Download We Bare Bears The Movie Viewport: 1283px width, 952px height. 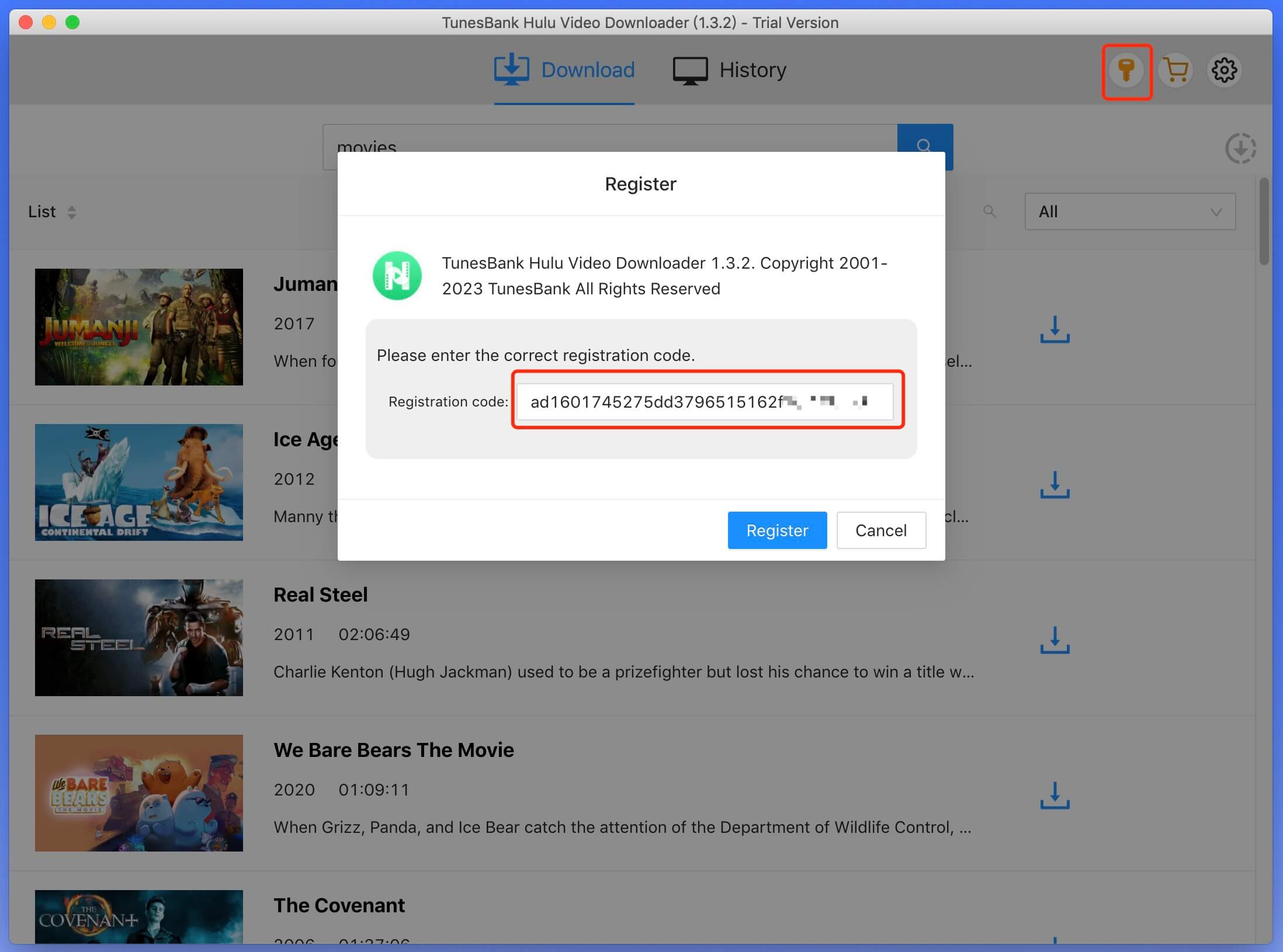click(1055, 795)
